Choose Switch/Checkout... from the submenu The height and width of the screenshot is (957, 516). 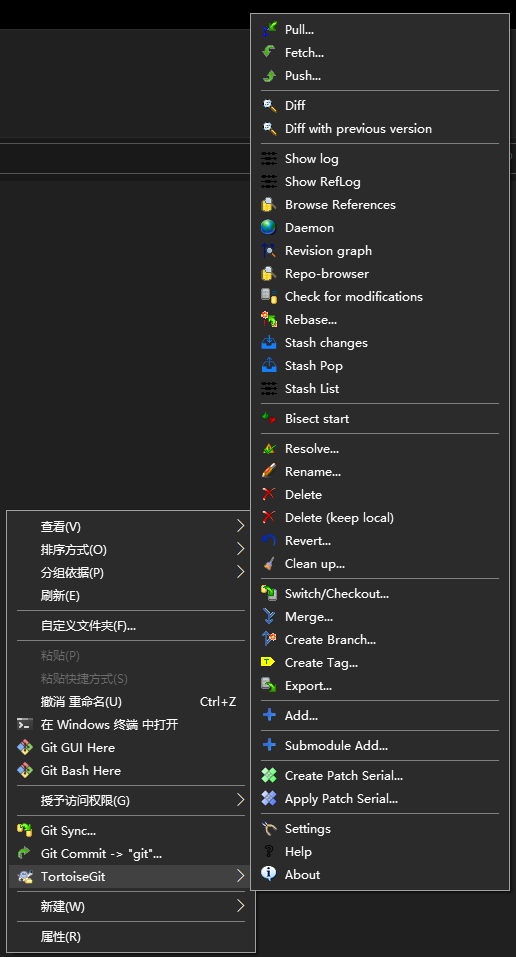(380, 593)
